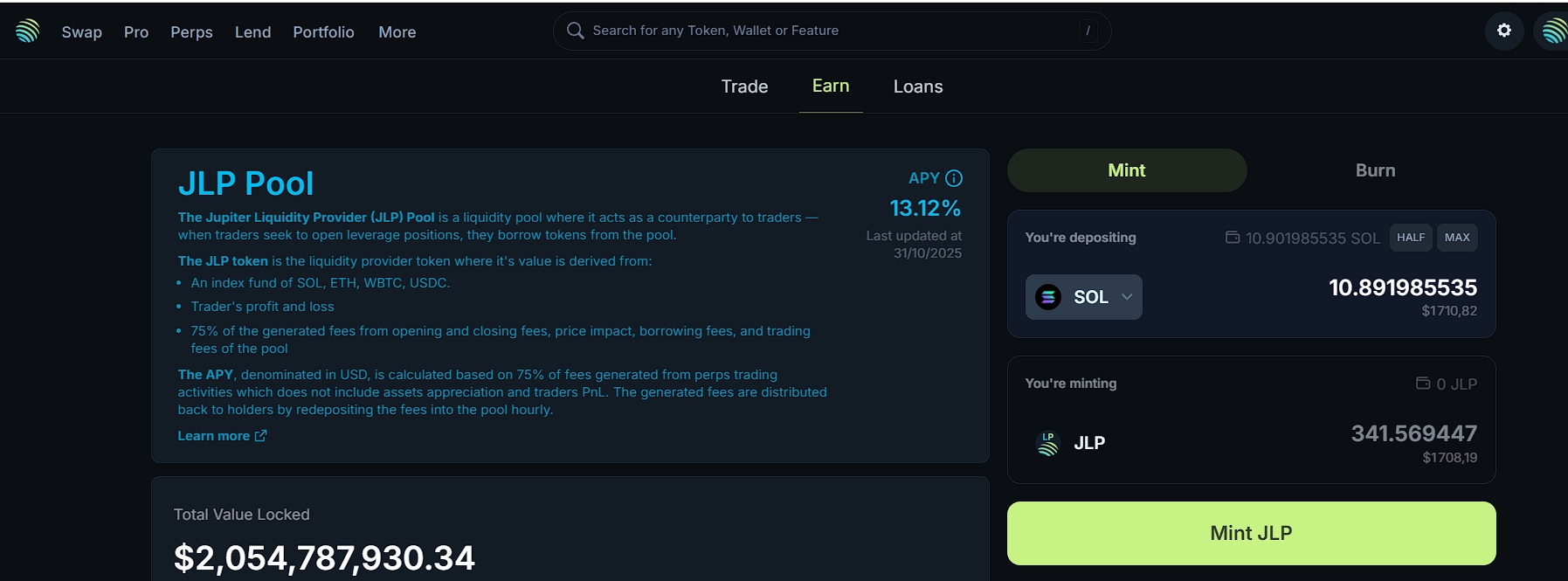Click the Last updated at 31/10/2025 text
The width and height of the screenshot is (1568, 581).
914,245
